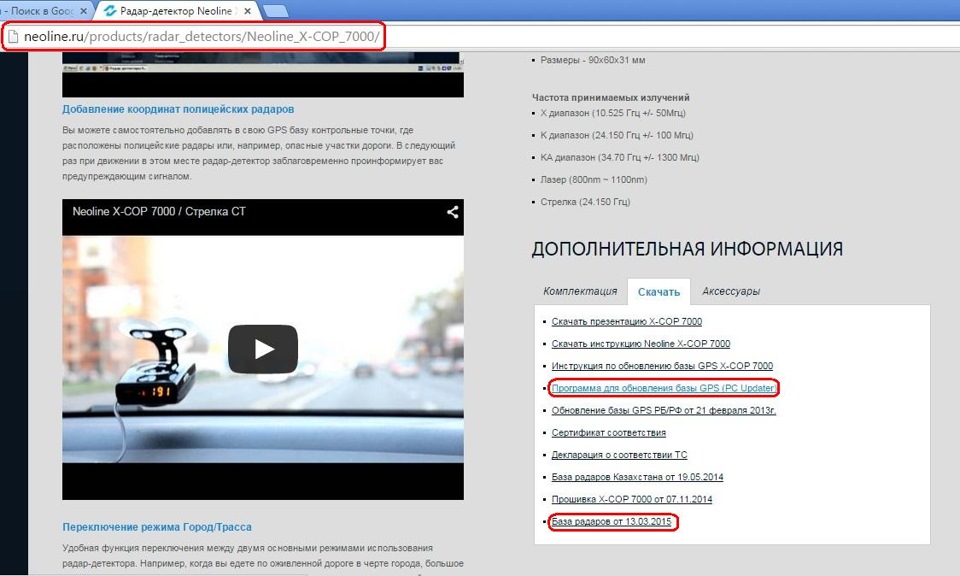The width and height of the screenshot is (960, 576).
Task: Click the KA диапазон (34.70 ГГц) line
Action: (620, 157)
